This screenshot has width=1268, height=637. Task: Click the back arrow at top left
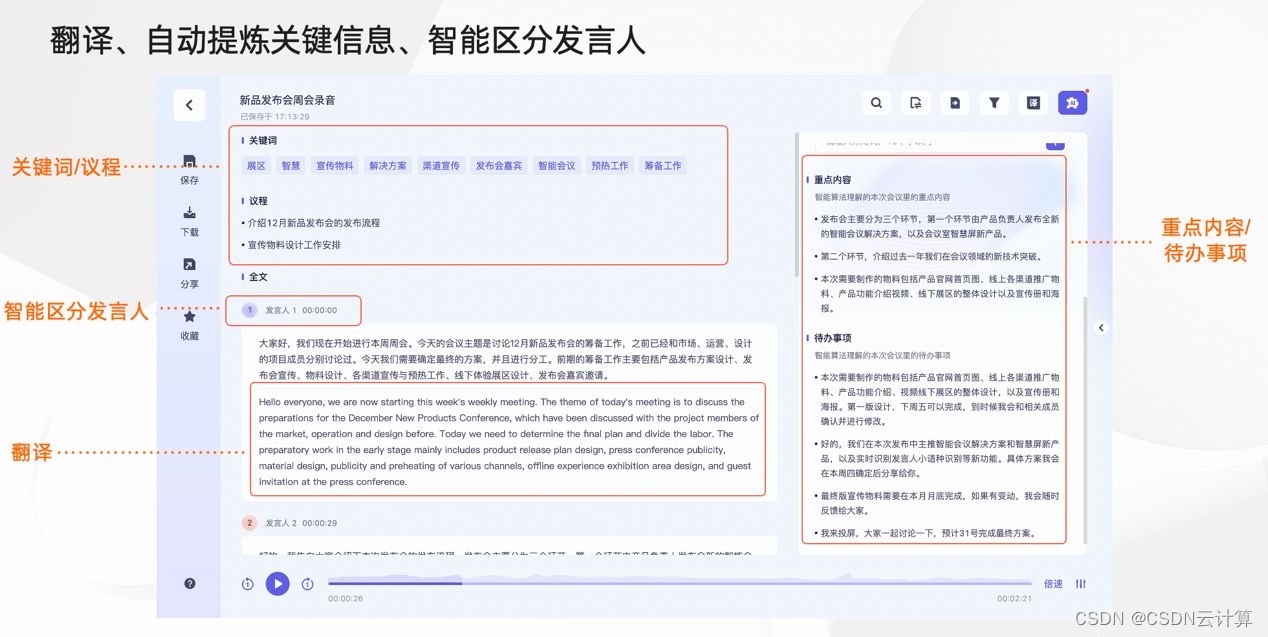coord(189,105)
